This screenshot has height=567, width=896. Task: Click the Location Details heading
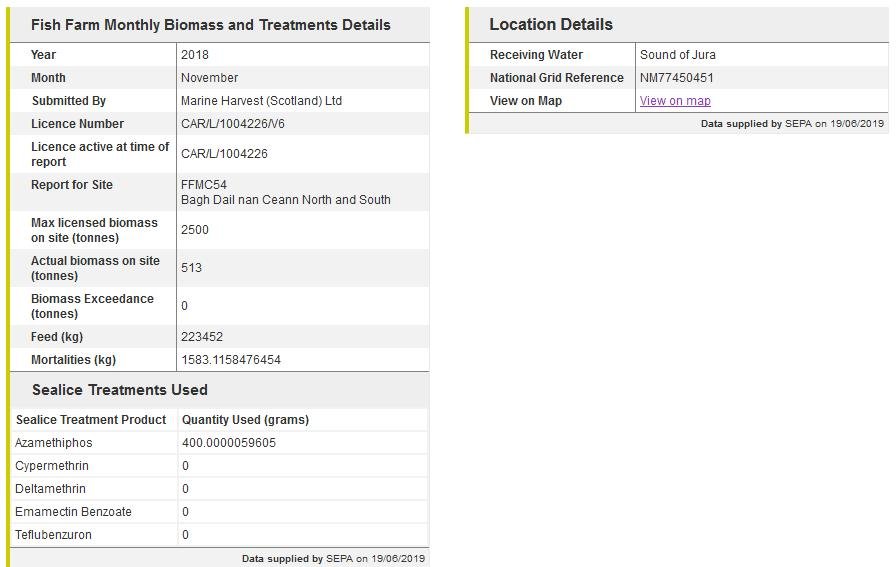[551, 25]
